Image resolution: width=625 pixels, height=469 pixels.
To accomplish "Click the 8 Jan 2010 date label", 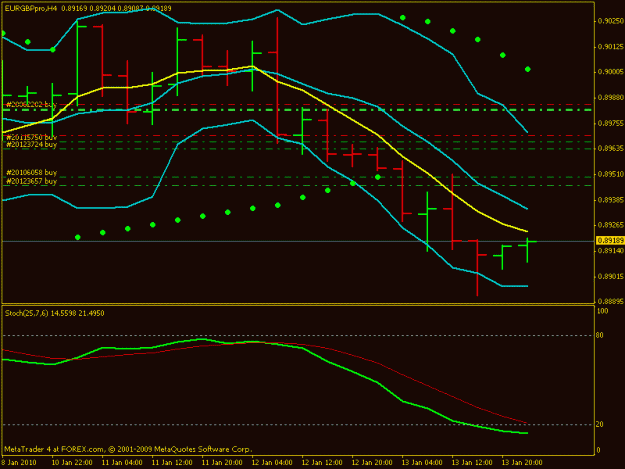I will pyautogui.click(x=19, y=463).
